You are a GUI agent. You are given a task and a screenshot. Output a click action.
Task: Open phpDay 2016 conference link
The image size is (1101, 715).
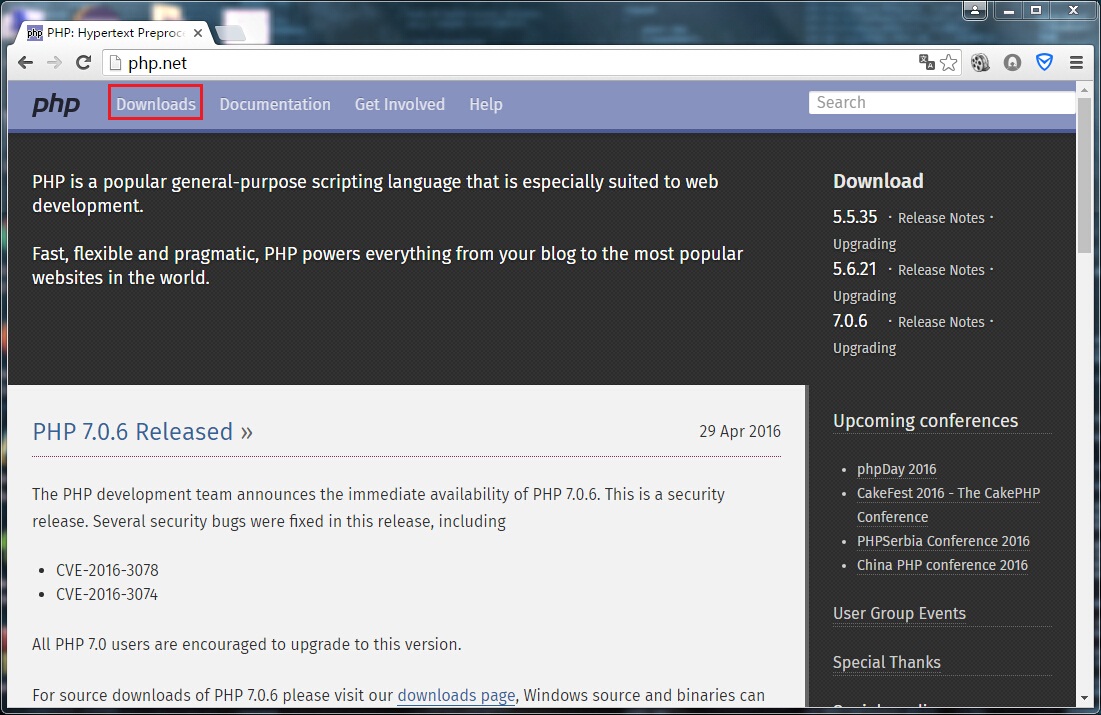(897, 469)
